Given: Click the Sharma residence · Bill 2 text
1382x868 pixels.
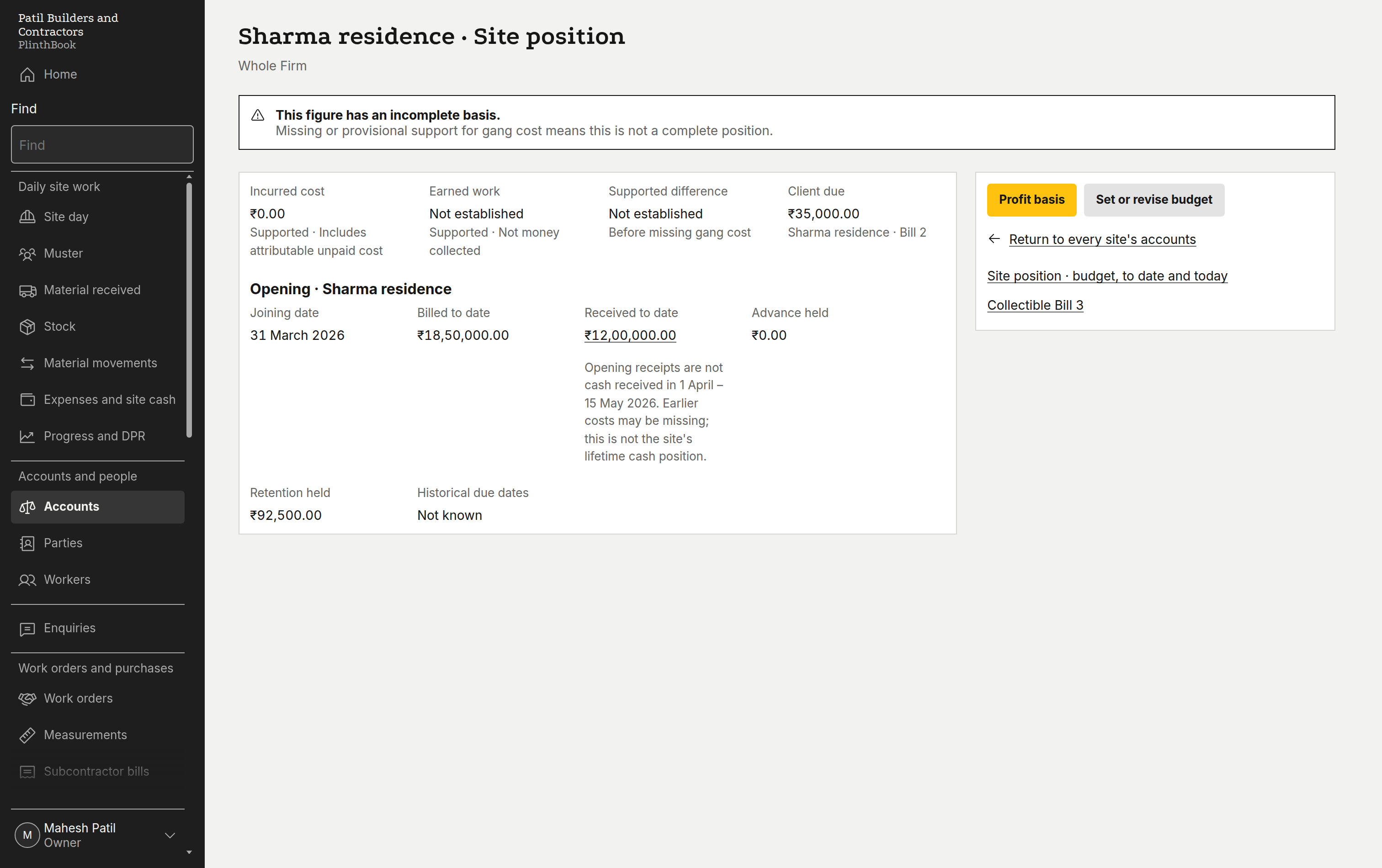Looking at the screenshot, I should point(856,233).
